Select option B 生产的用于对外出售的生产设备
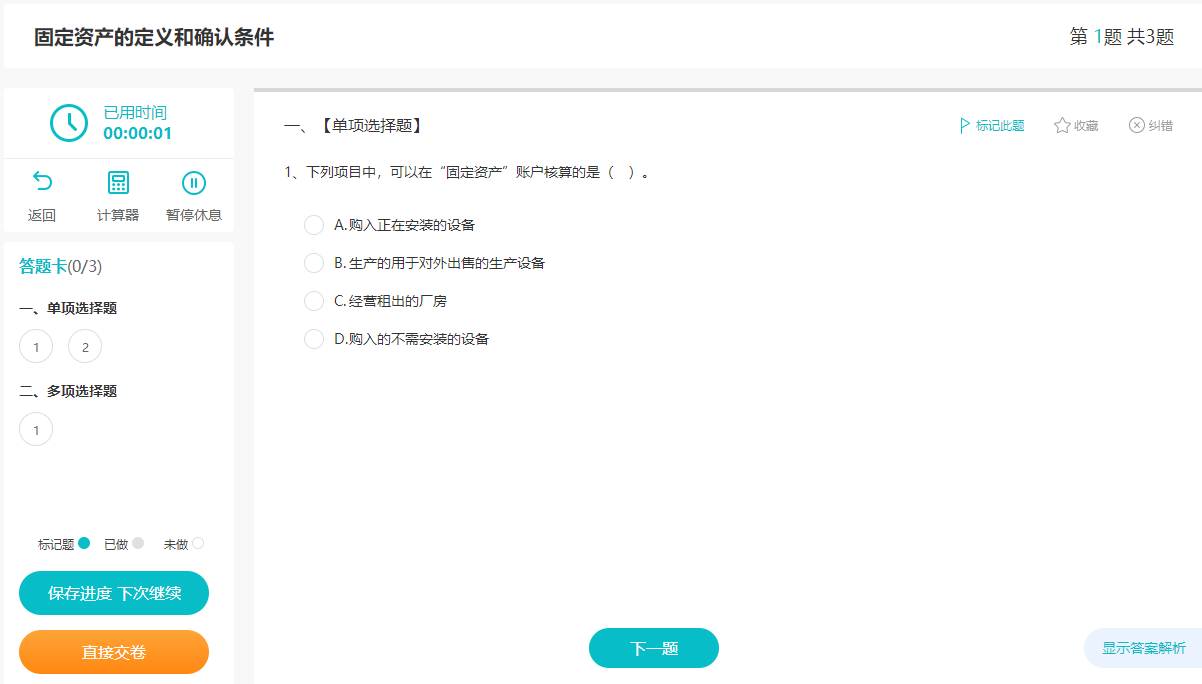This screenshot has width=1202, height=684. pos(314,263)
